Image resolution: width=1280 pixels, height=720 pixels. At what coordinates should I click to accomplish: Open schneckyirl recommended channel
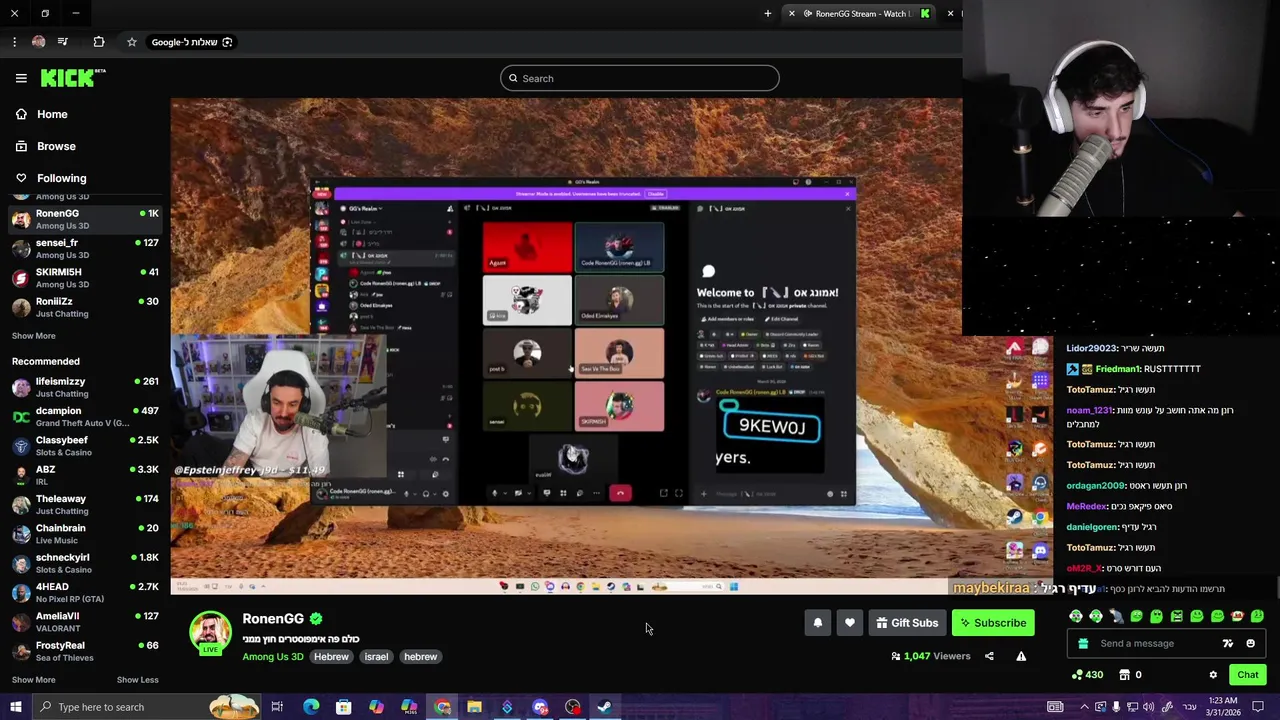(x=85, y=563)
